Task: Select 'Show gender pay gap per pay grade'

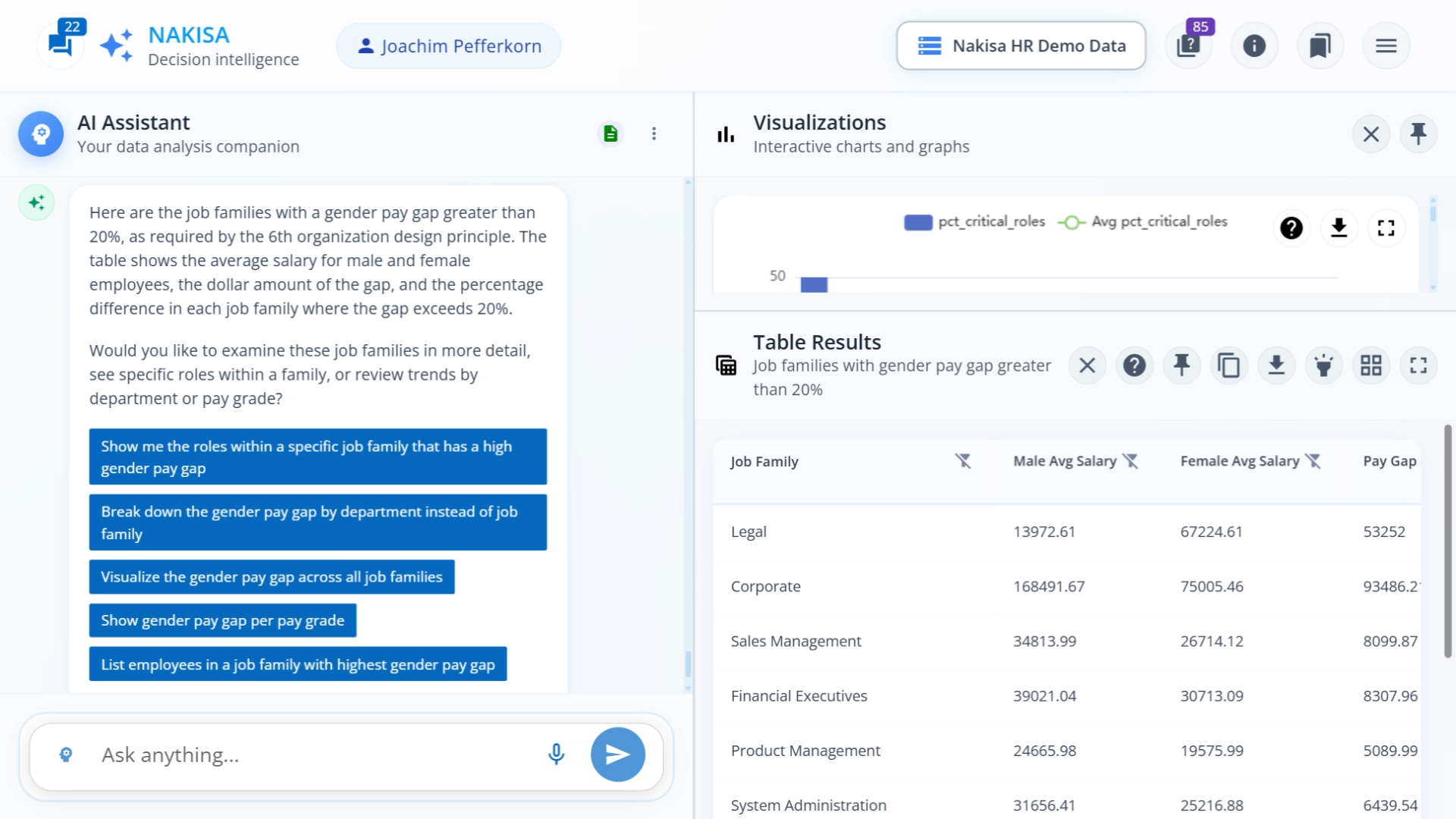Action: (222, 620)
